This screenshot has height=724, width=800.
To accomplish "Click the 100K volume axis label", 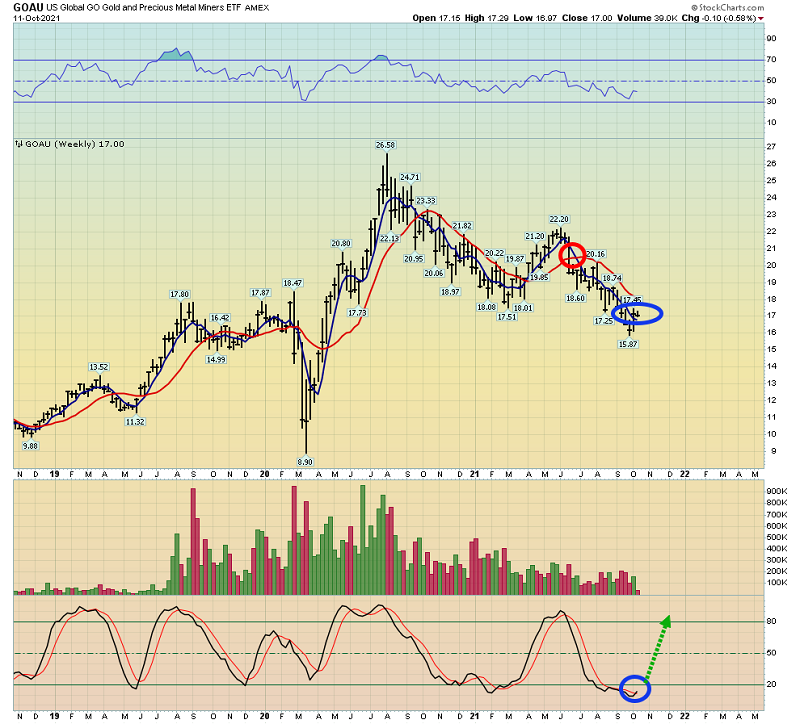I will 777,583.
